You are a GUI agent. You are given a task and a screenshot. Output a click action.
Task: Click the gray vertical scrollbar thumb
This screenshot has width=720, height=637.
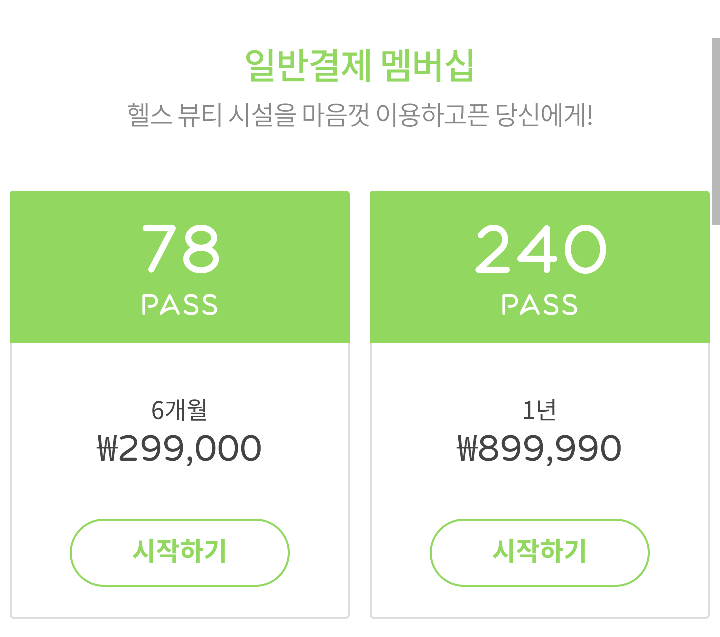716,131
